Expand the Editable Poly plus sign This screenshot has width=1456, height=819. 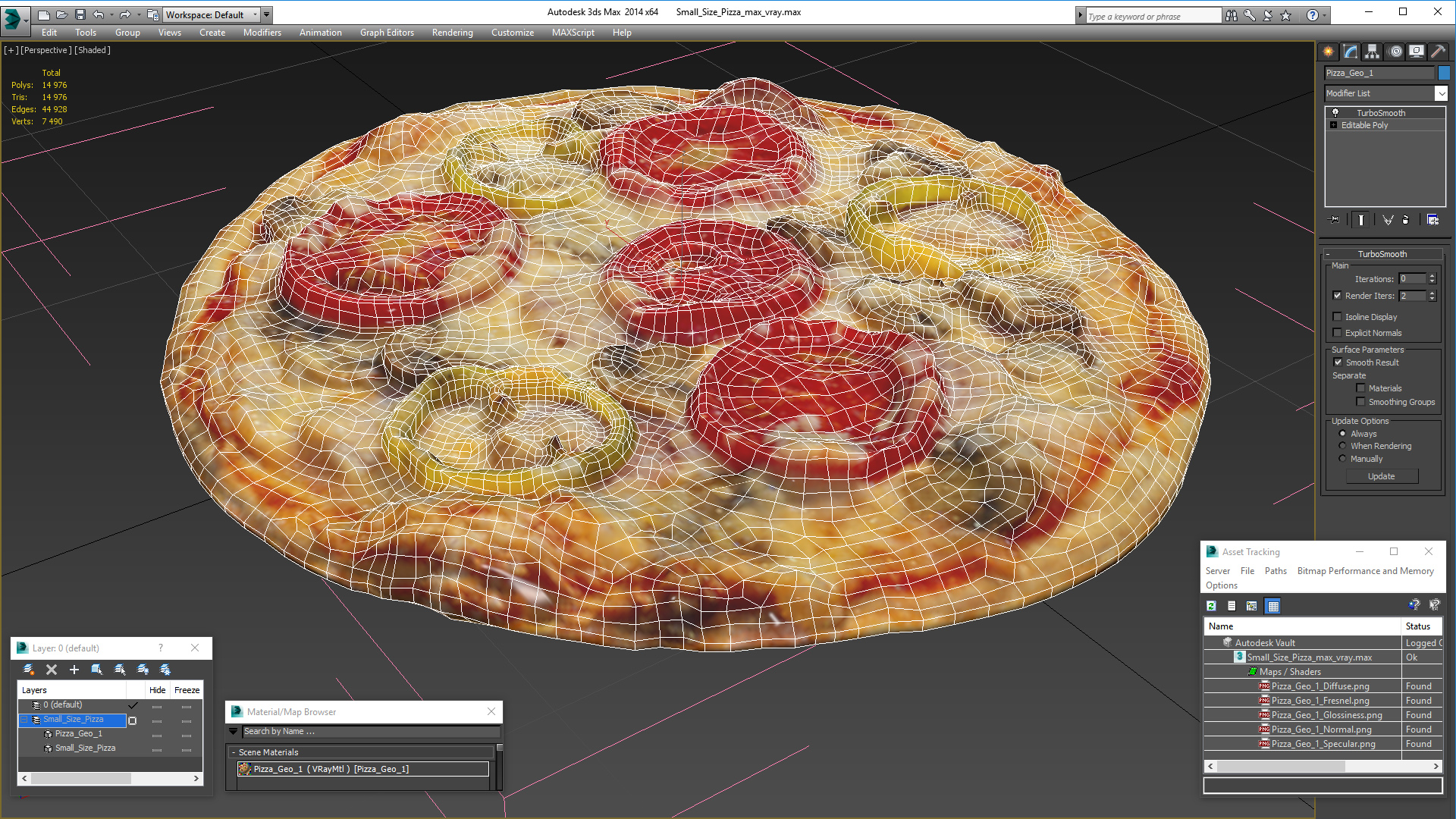coord(1333,125)
